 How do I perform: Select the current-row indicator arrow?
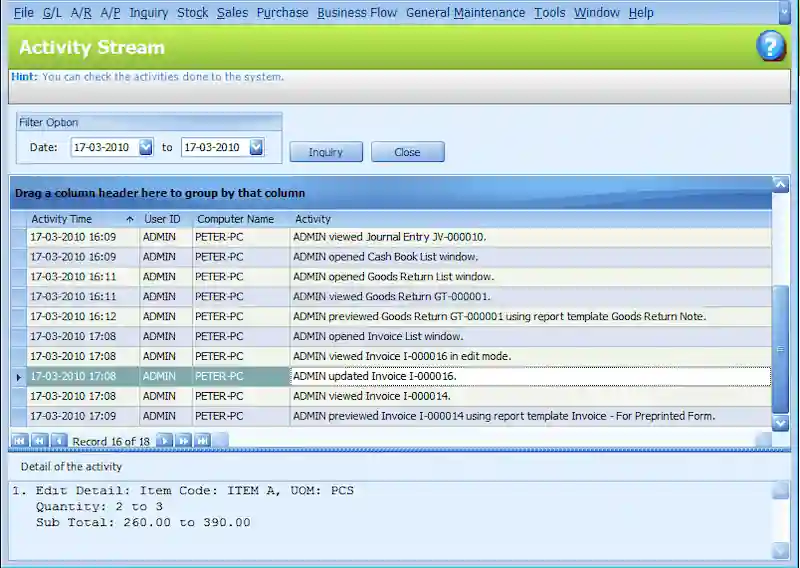[x=18, y=377]
